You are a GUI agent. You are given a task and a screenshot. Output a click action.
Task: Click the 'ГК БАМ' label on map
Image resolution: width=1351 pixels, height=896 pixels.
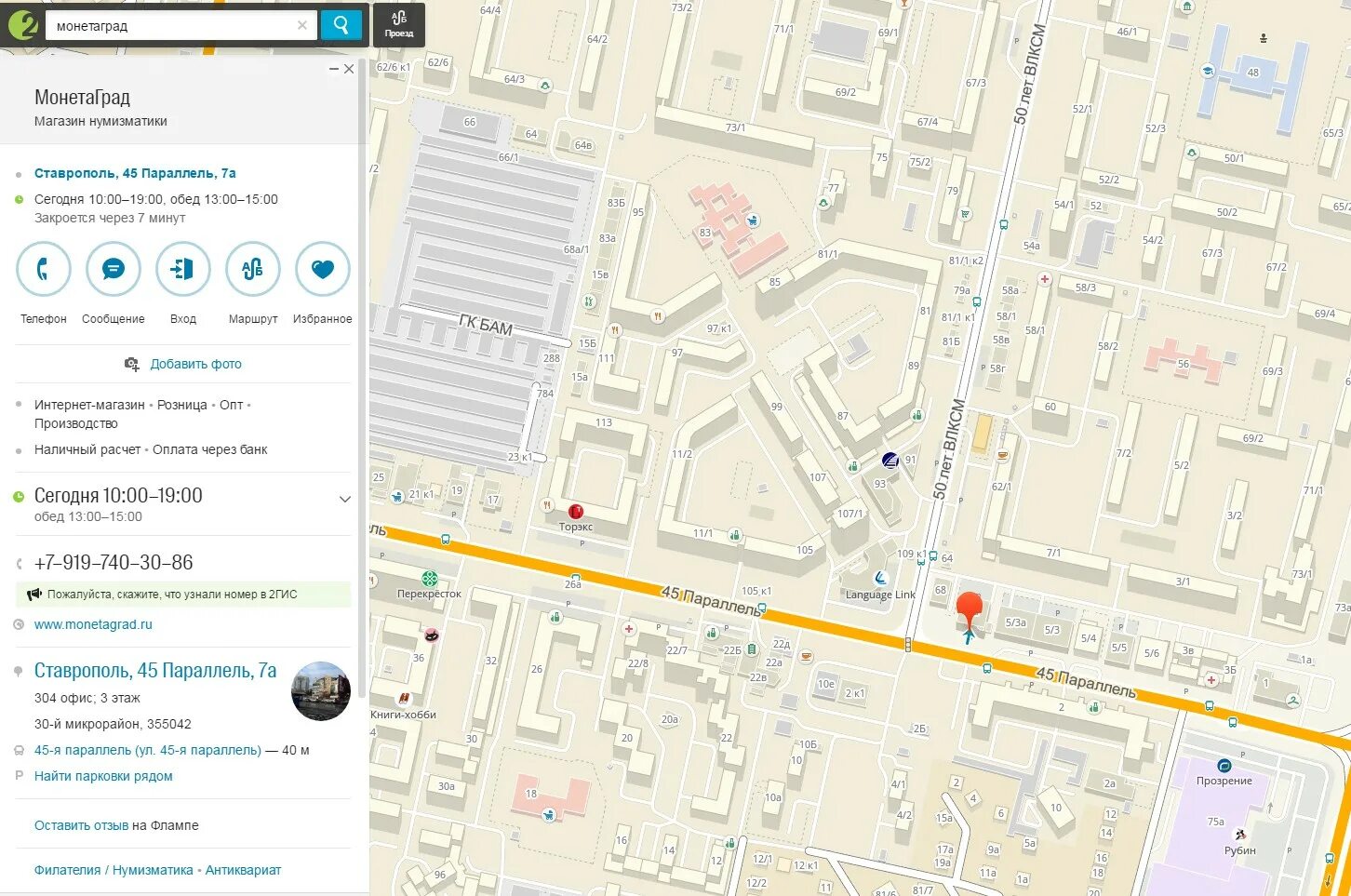tap(486, 325)
